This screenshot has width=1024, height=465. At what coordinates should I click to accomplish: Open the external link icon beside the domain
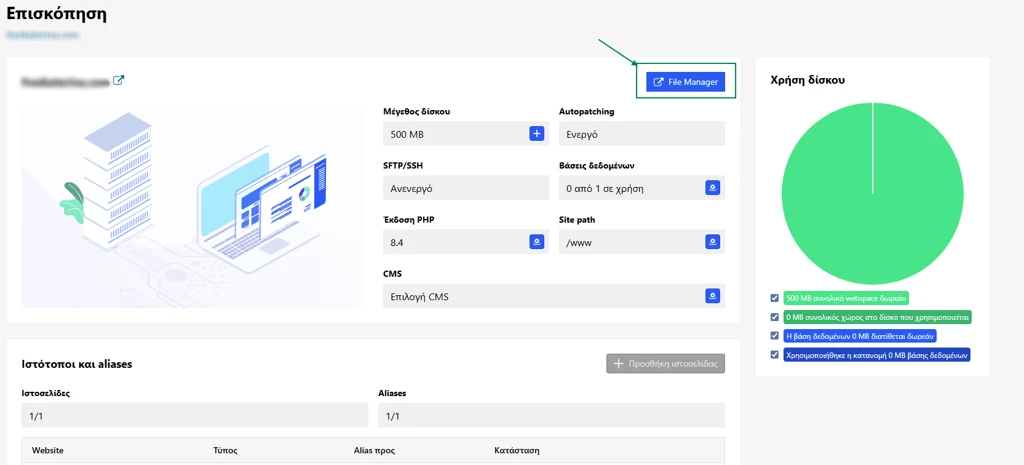[x=118, y=81]
